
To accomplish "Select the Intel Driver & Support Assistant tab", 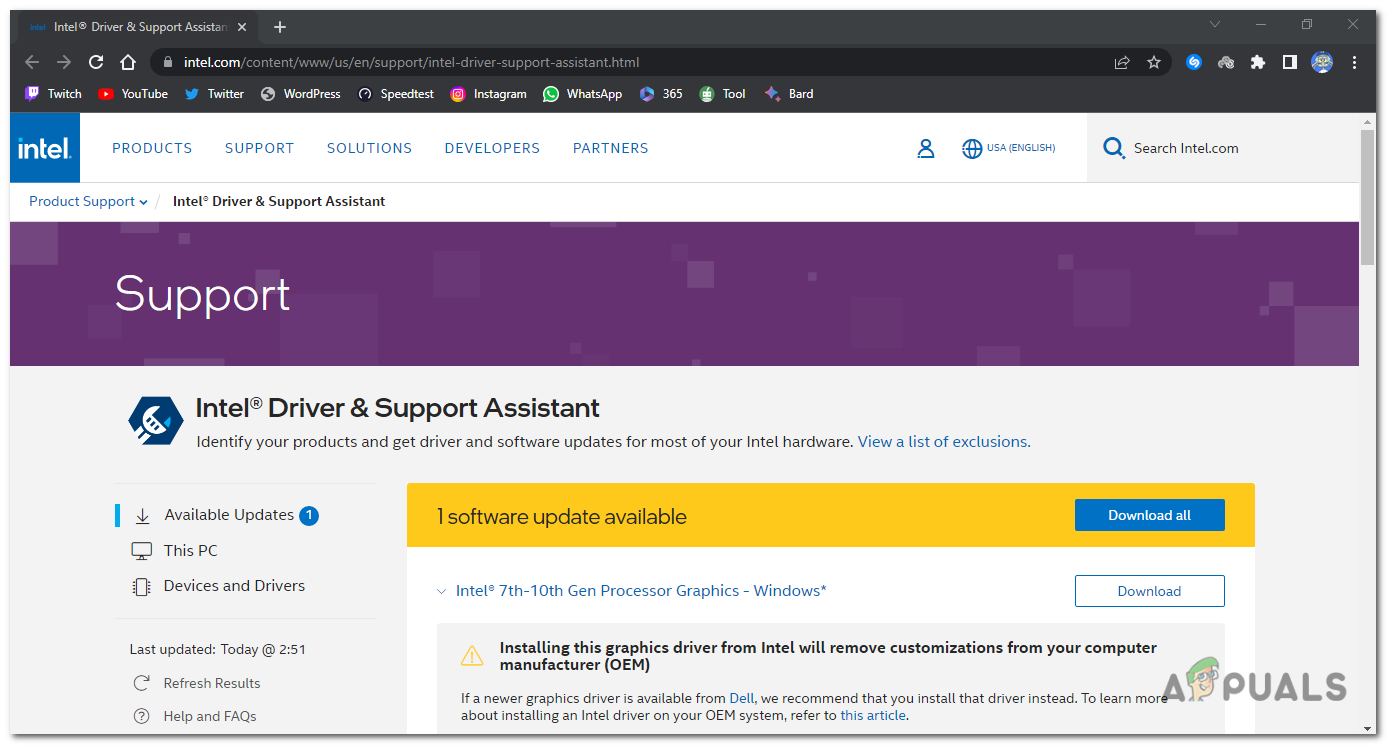I will point(138,27).
